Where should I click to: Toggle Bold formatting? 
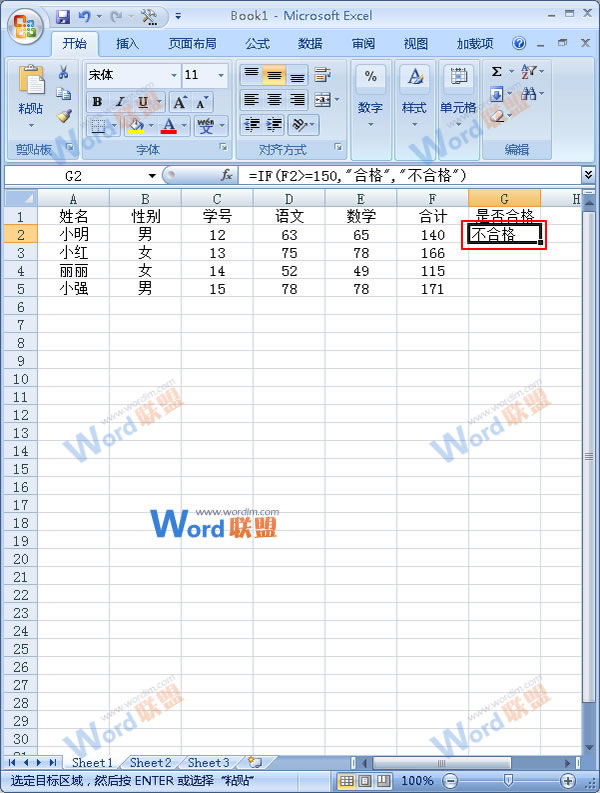[x=97, y=102]
